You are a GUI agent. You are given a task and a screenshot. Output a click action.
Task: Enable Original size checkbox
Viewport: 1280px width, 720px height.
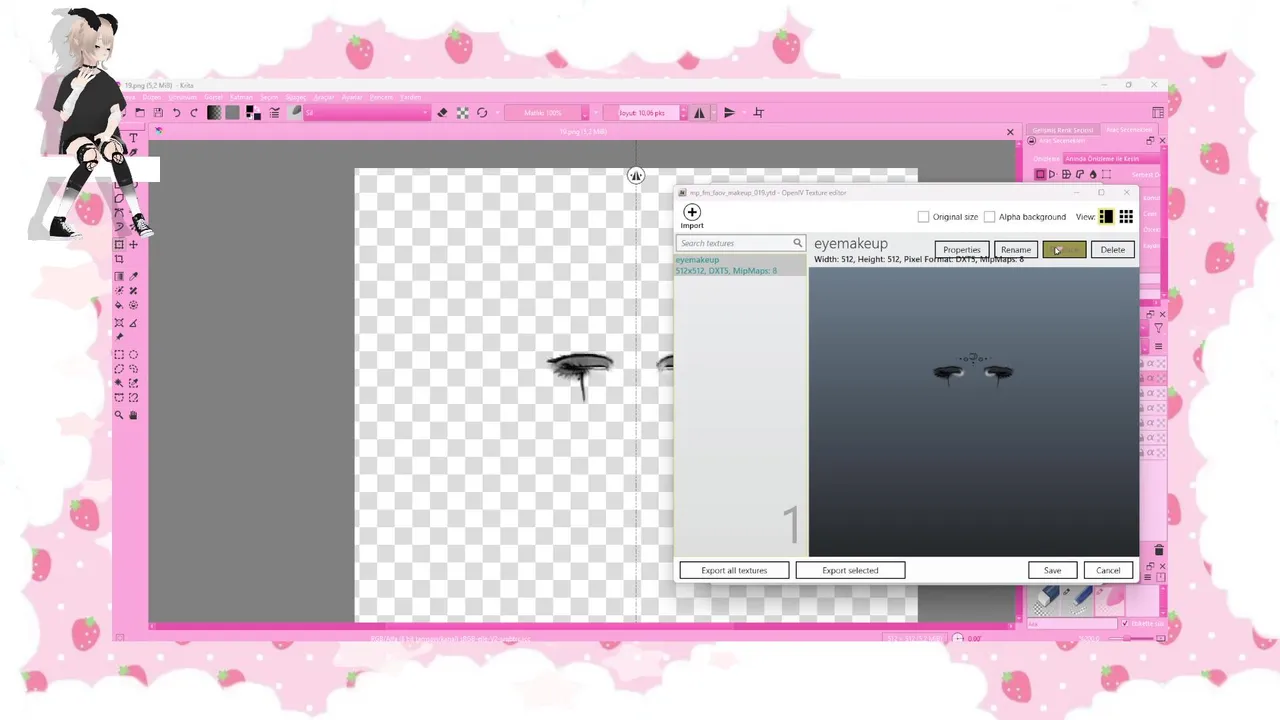coord(923,217)
